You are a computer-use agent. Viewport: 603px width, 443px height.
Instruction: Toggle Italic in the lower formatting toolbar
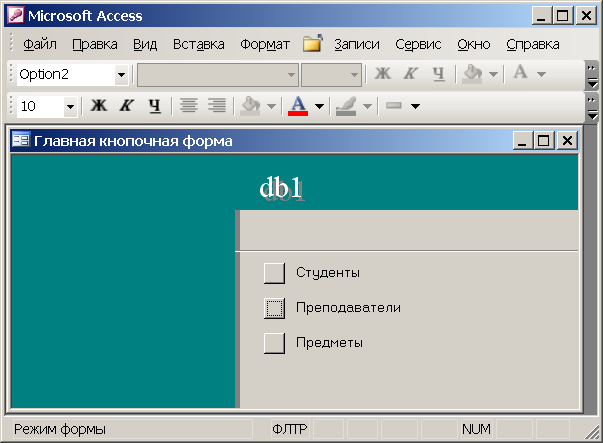tap(127, 105)
